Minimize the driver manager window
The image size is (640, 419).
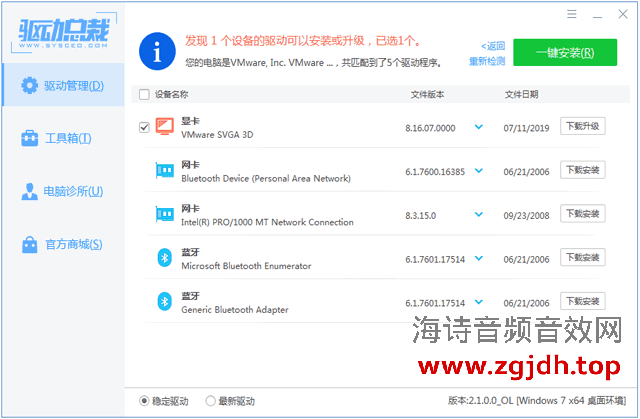[597, 17]
